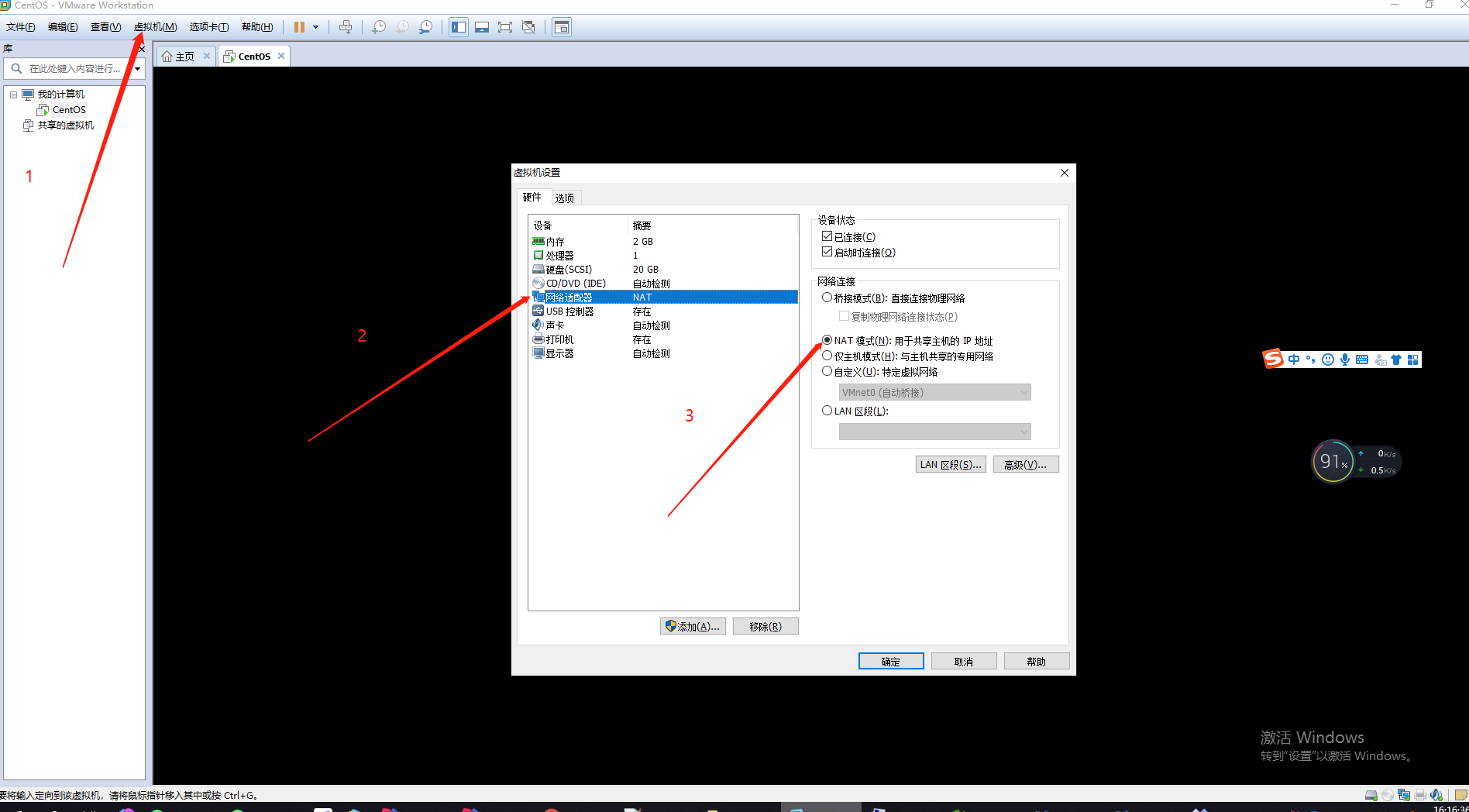Screen dimensions: 1469x812
Task: Click the Sogou soft keyboard icon
Action: coord(1362,360)
